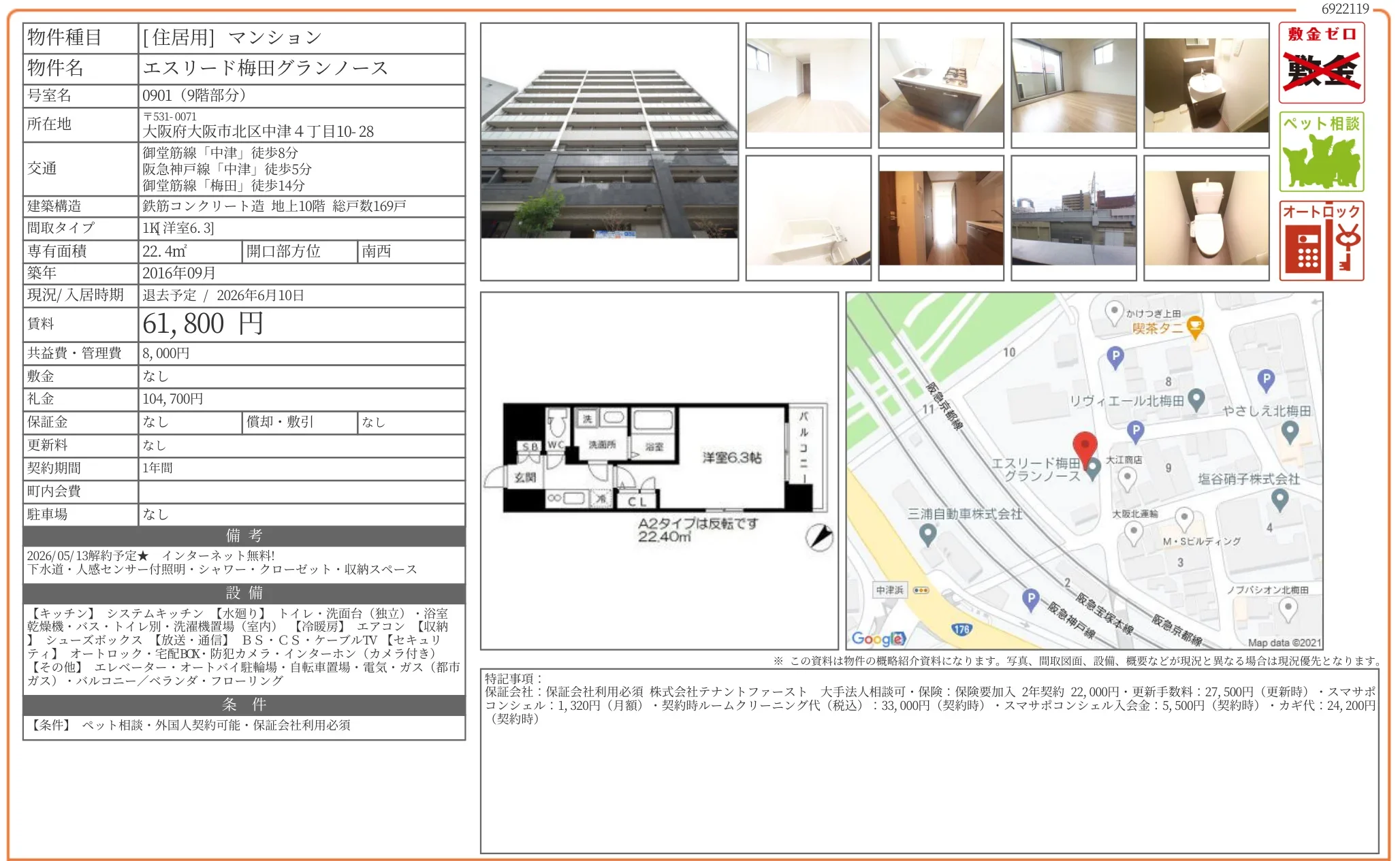Click the compass north arrow on floor plan
Screen dimensions: 1400x861
[x=819, y=537]
